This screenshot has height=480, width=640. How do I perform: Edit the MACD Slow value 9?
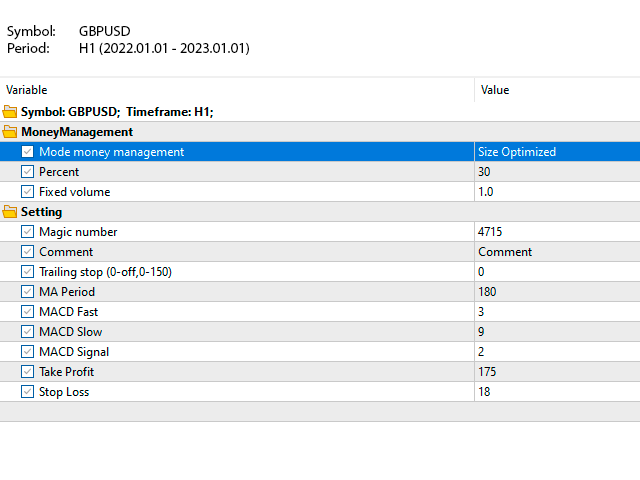click(x=557, y=331)
